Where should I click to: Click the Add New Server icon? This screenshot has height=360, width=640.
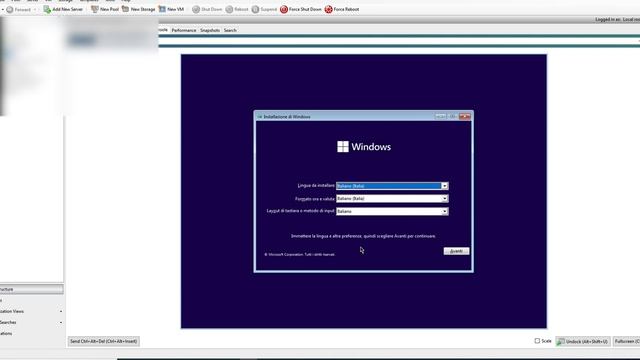[x=47, y=9]
